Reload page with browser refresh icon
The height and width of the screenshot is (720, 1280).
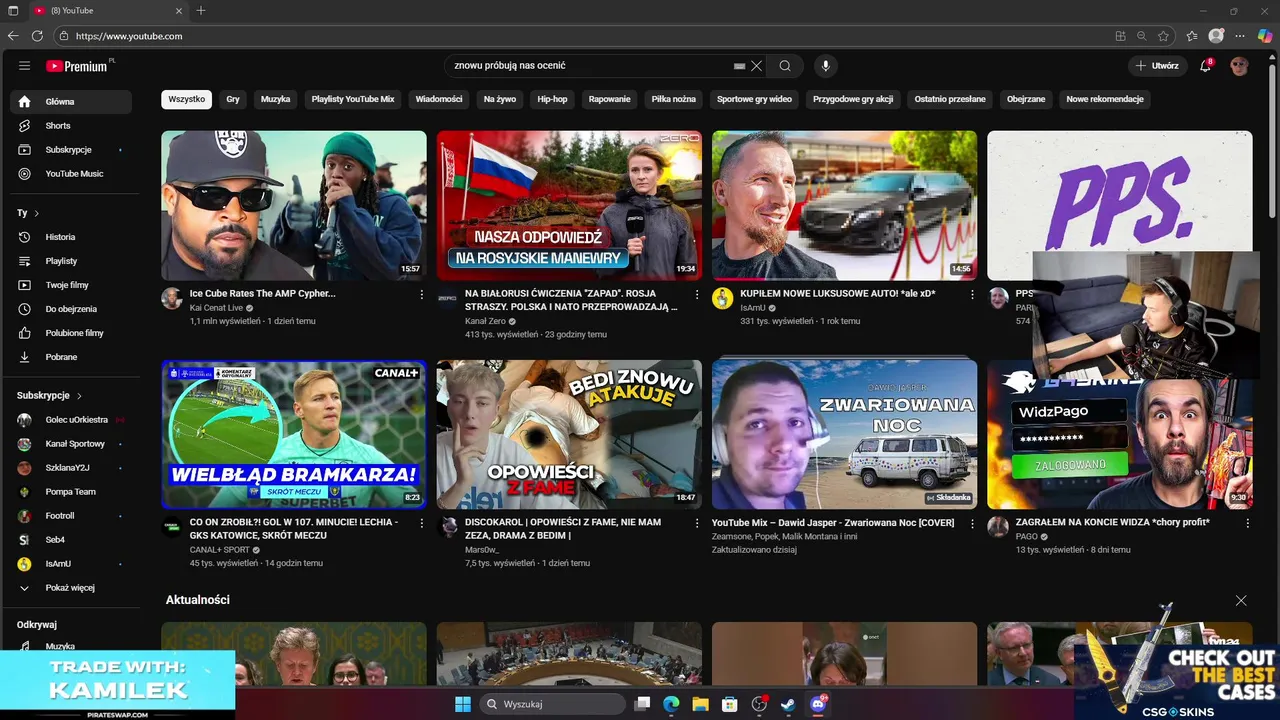click(37, 36)
